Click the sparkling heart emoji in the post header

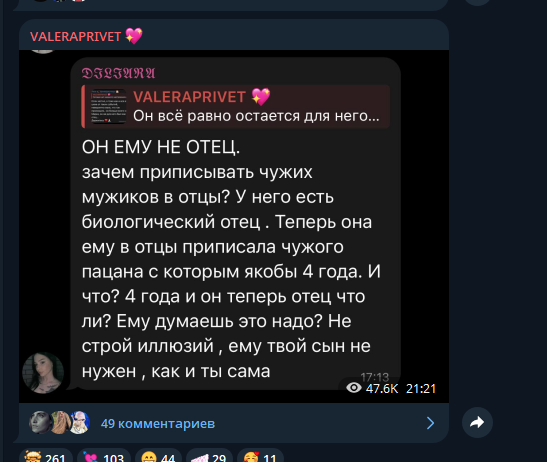134,36
